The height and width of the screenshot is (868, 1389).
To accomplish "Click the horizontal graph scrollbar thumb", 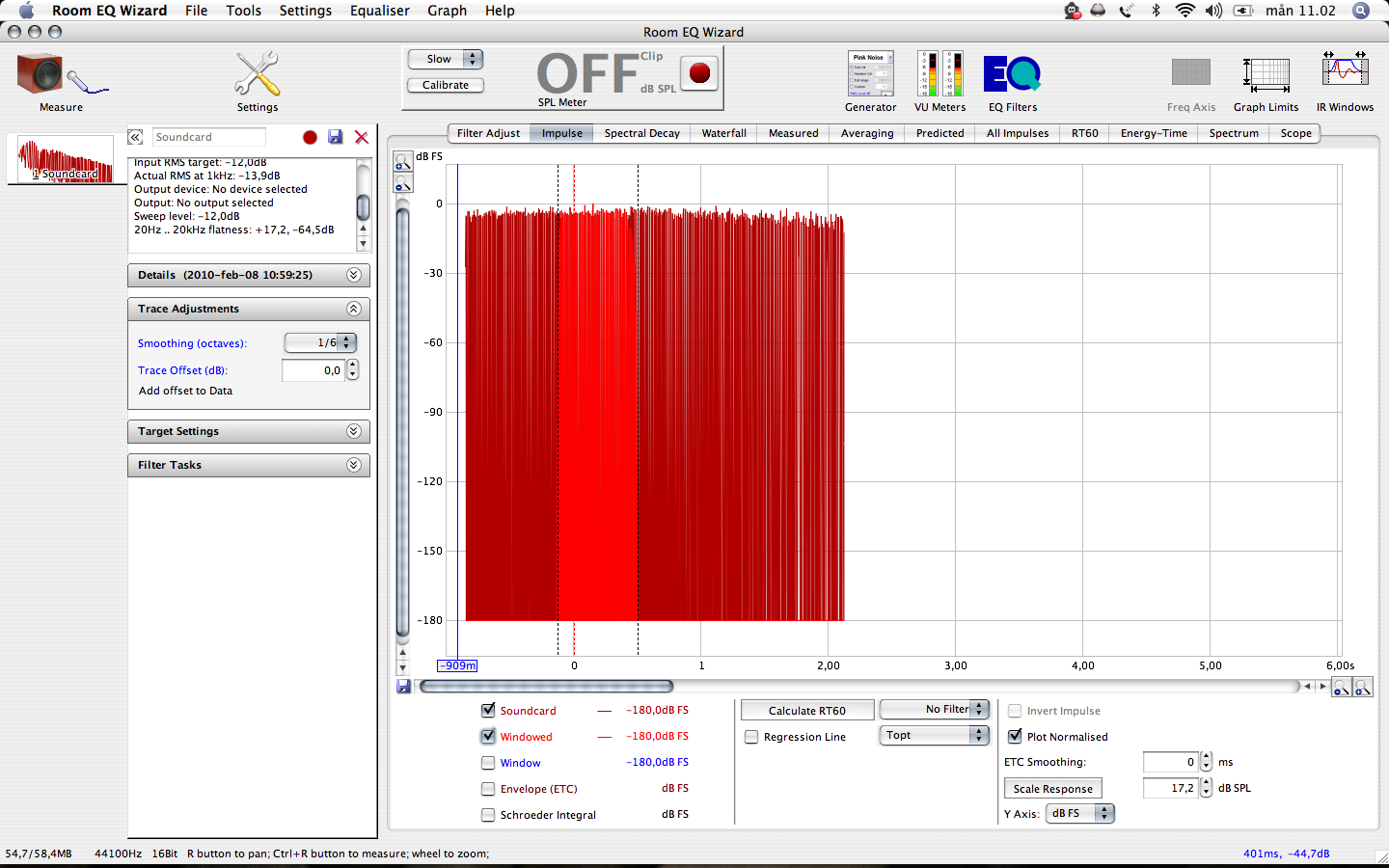I will (x=546, y=687).
